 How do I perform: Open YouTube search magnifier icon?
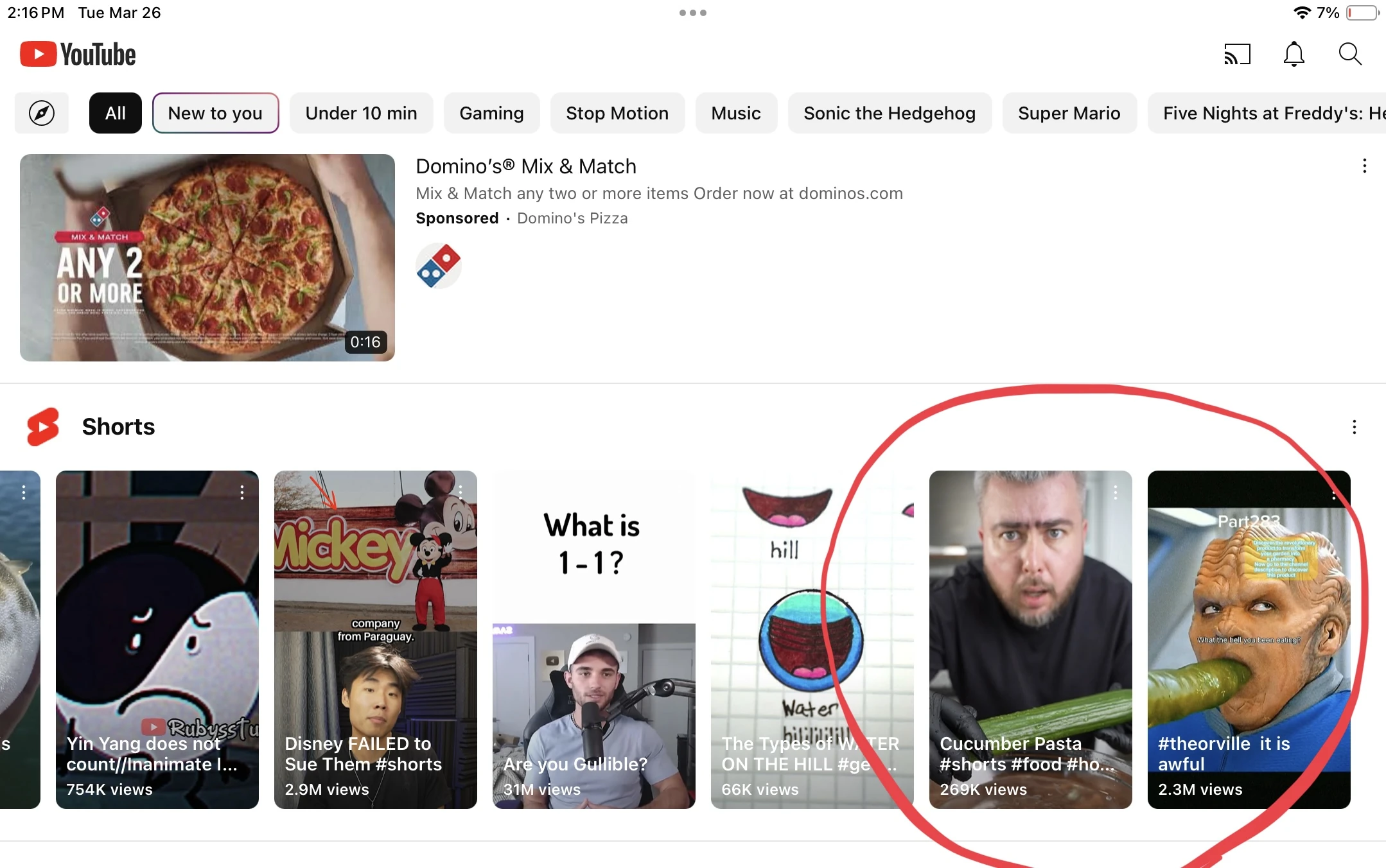click(x=1349, y=55)
